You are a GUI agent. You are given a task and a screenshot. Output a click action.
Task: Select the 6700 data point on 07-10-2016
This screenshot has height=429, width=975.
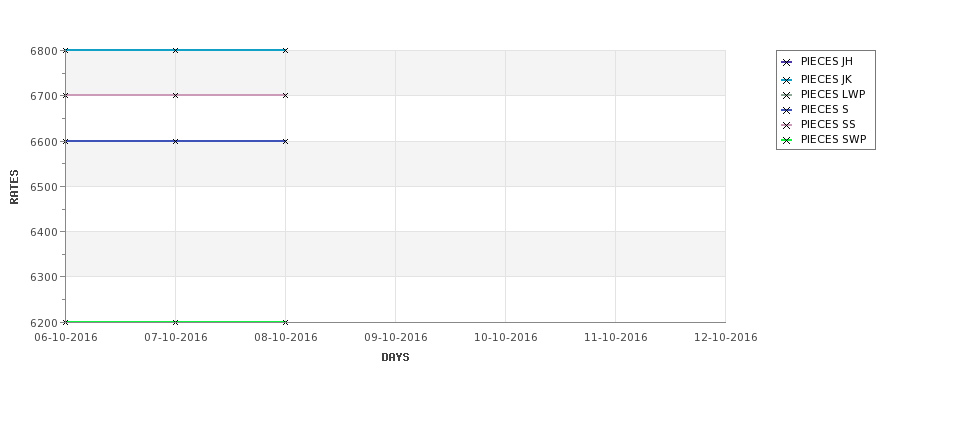coord(175,95)
